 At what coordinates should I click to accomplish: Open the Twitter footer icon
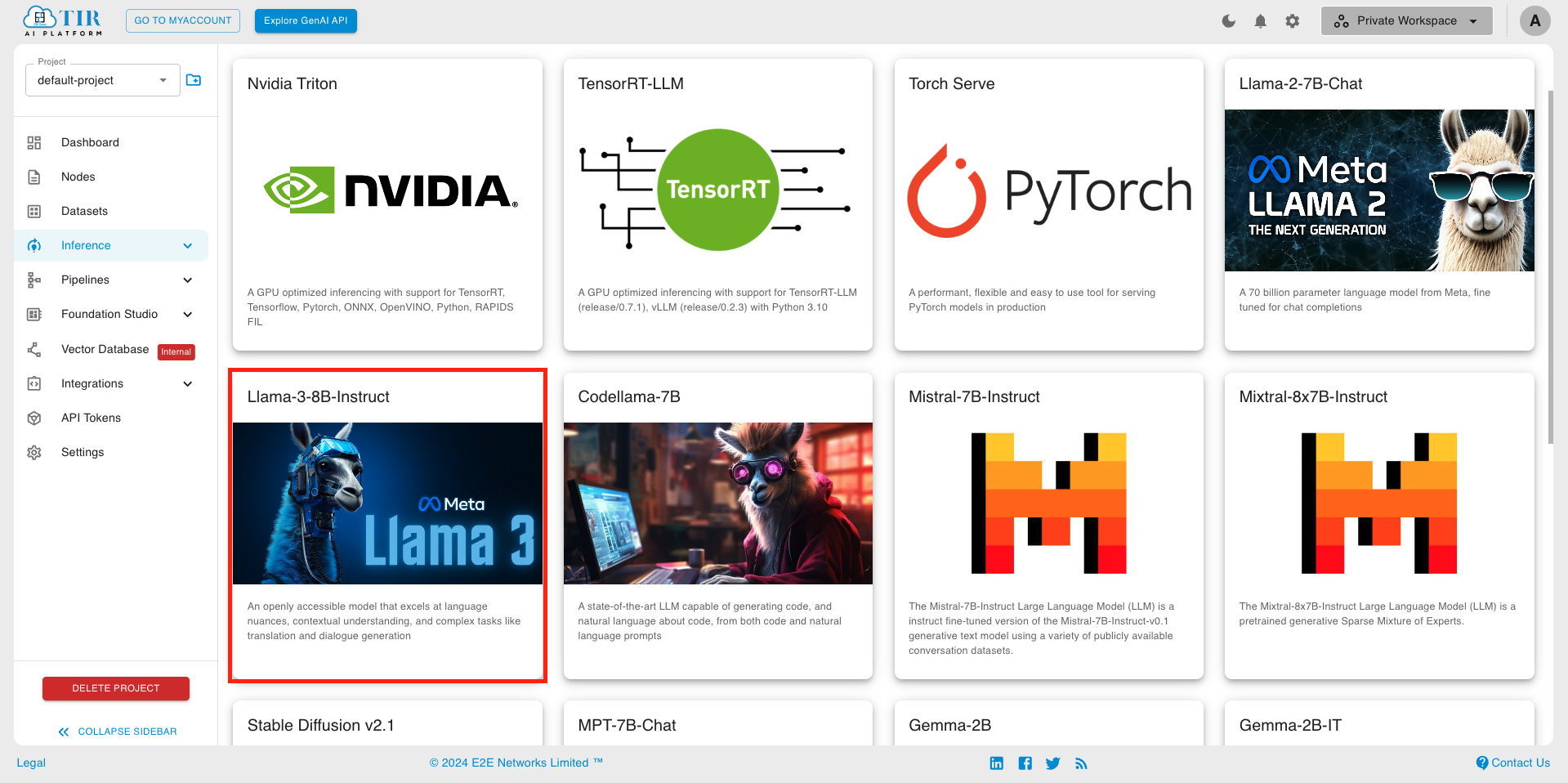click(1053, 763)
